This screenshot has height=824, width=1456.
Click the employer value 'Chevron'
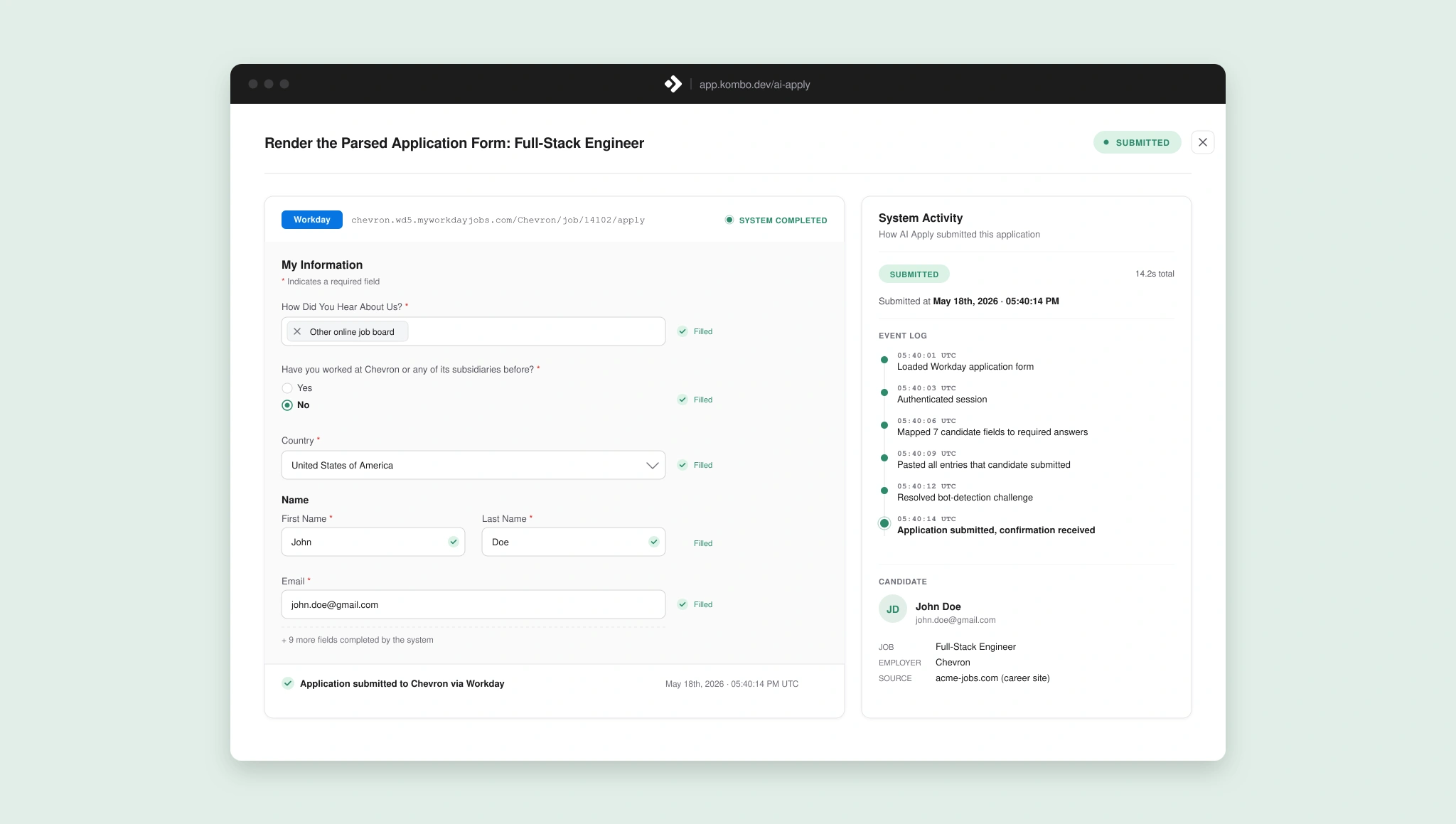coord(953,663)
